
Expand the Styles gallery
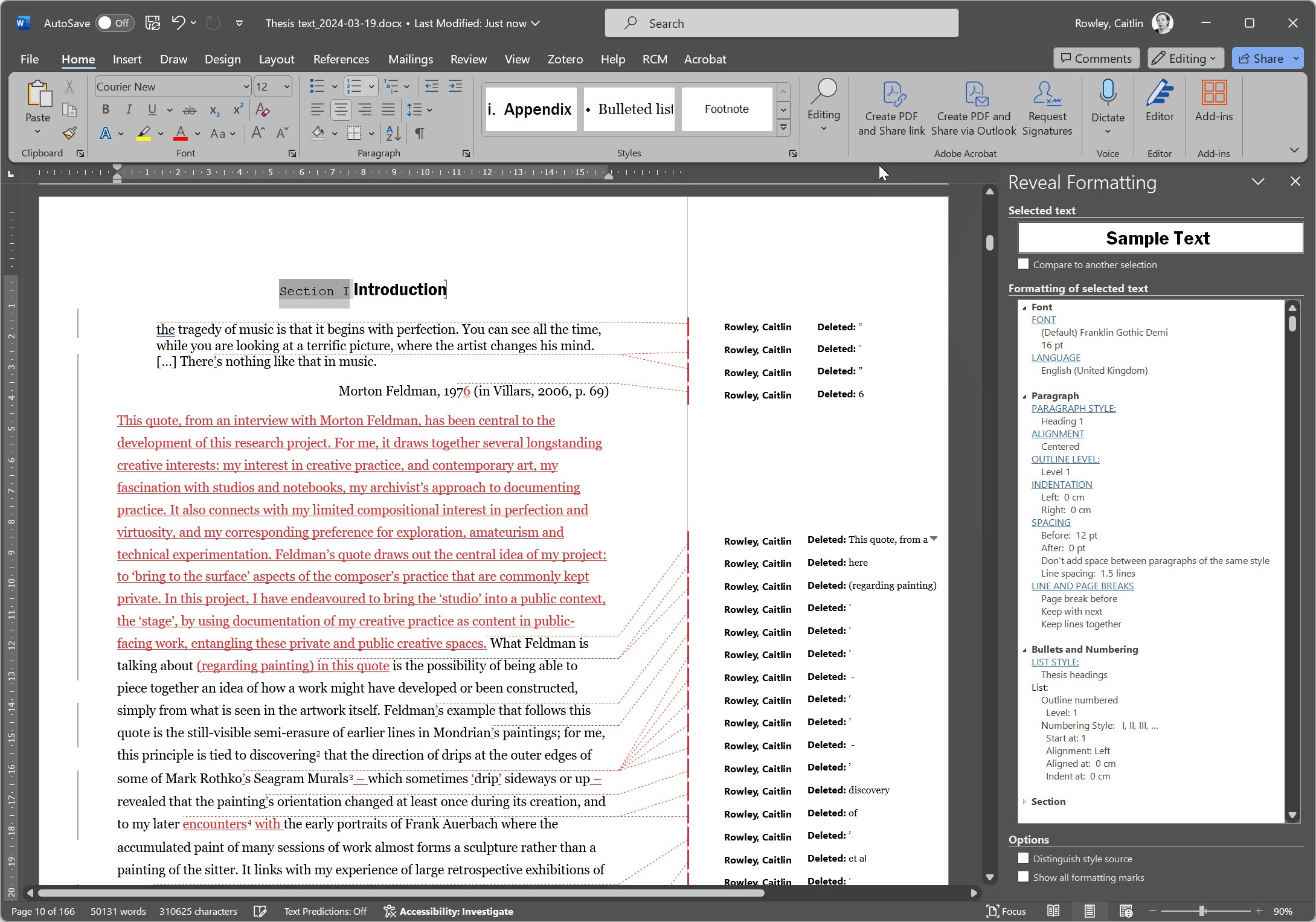[783, 127]
